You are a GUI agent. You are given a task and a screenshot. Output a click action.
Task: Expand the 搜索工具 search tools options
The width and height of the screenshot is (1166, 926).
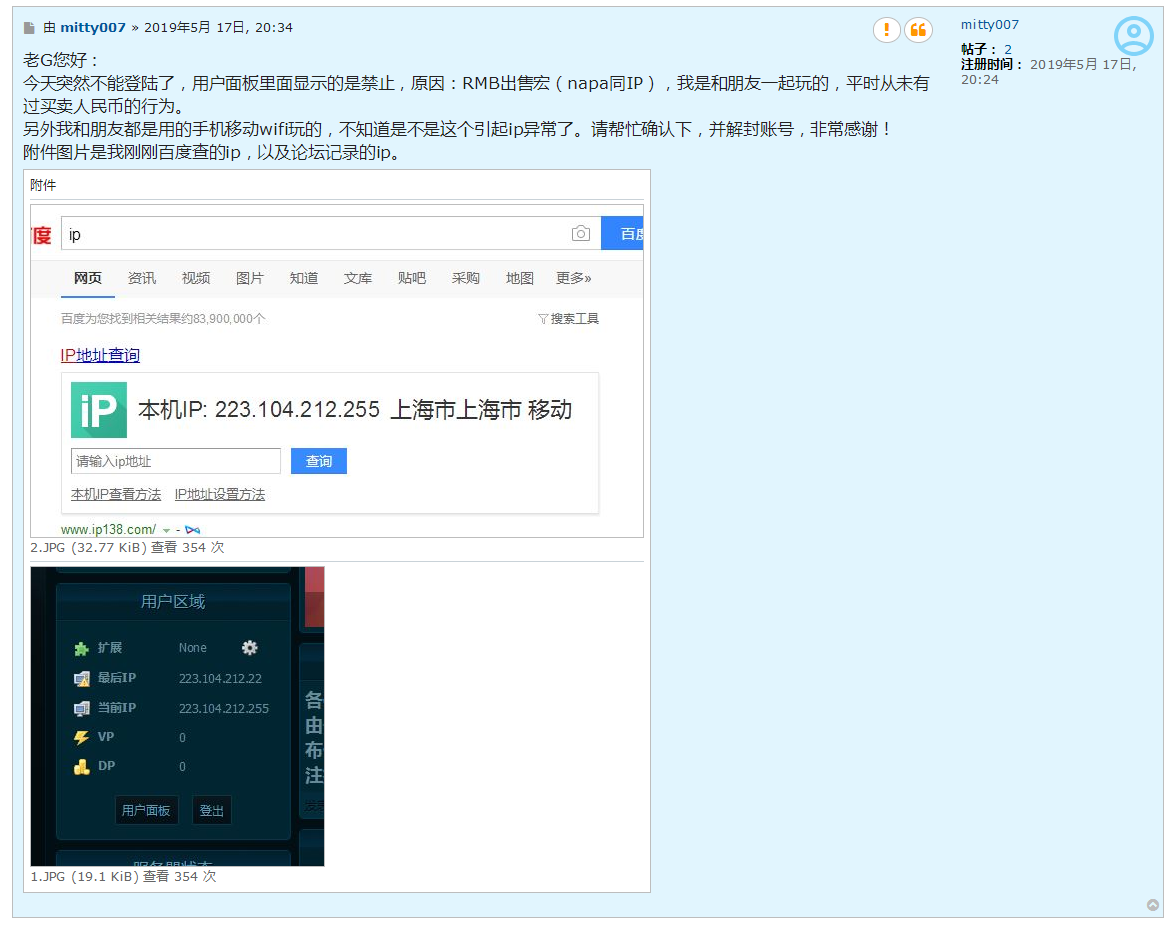568,318
